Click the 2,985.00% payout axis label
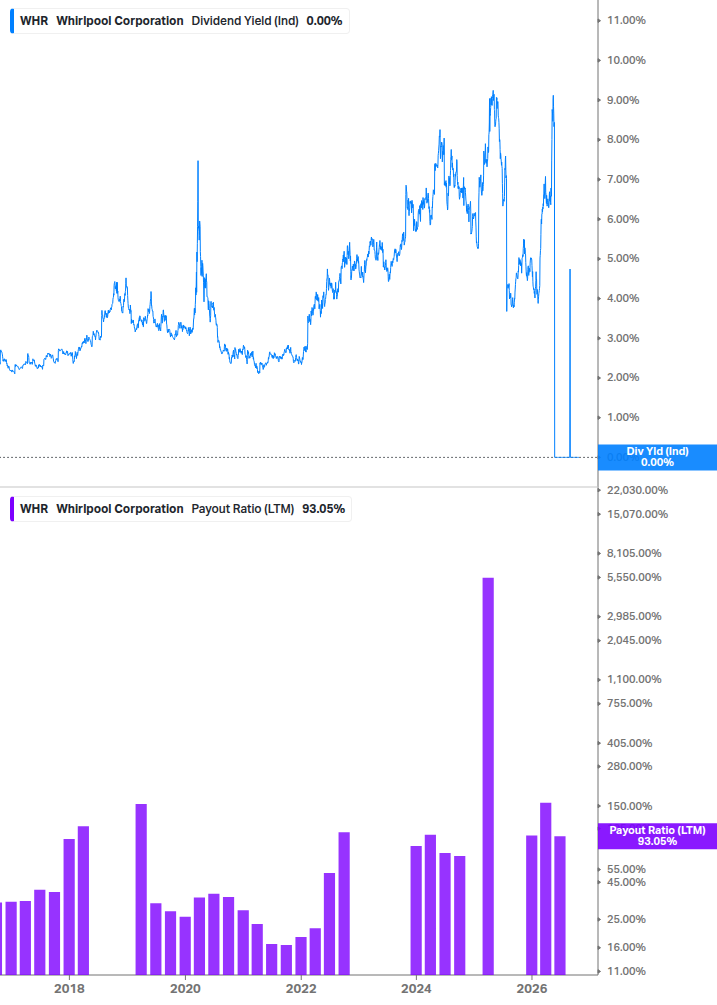This screenshot has width=717, height=1005. (634, 617)
